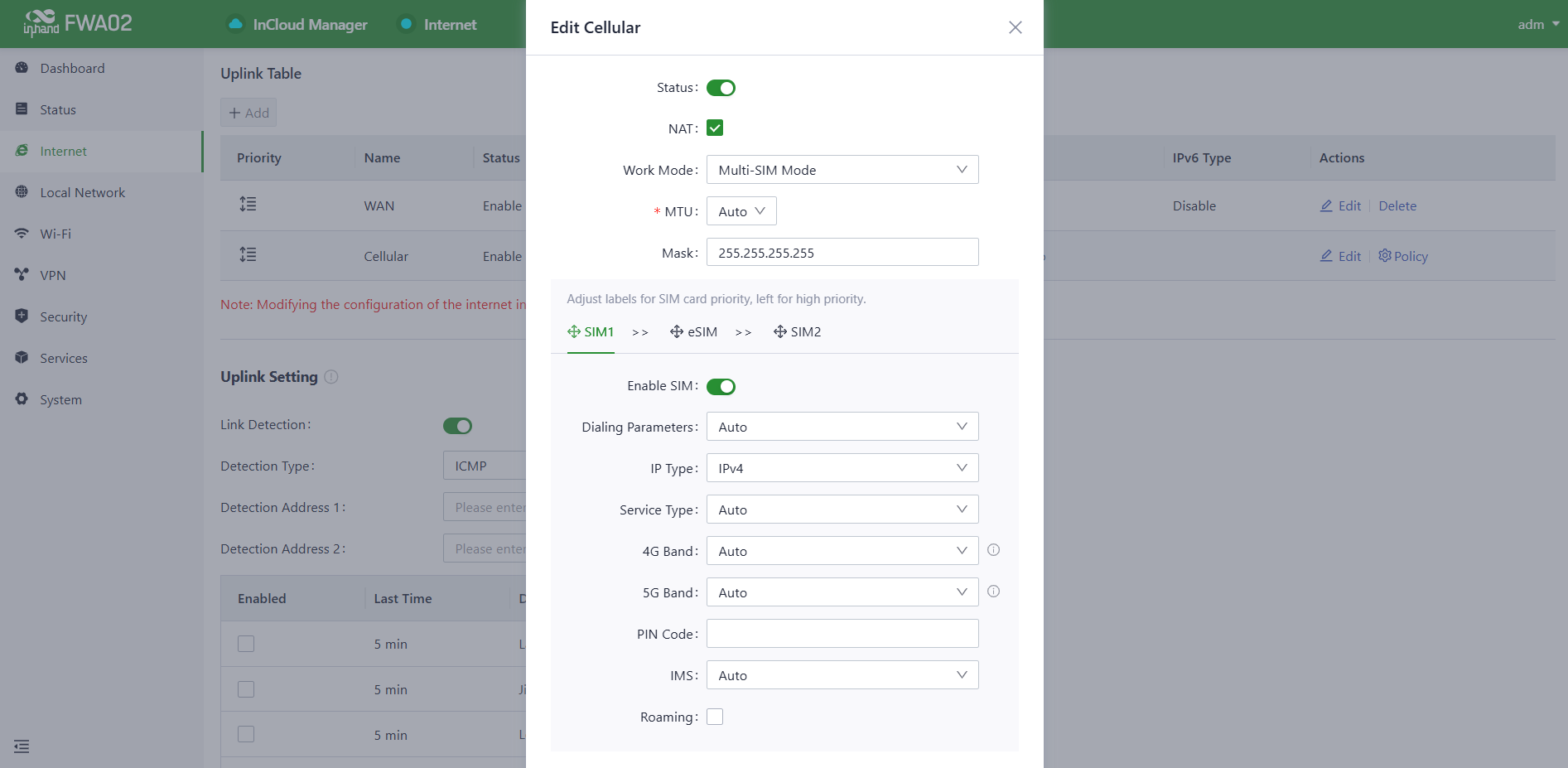
Task: Switch to the SIM1 tab
Action: pos(591,332)
